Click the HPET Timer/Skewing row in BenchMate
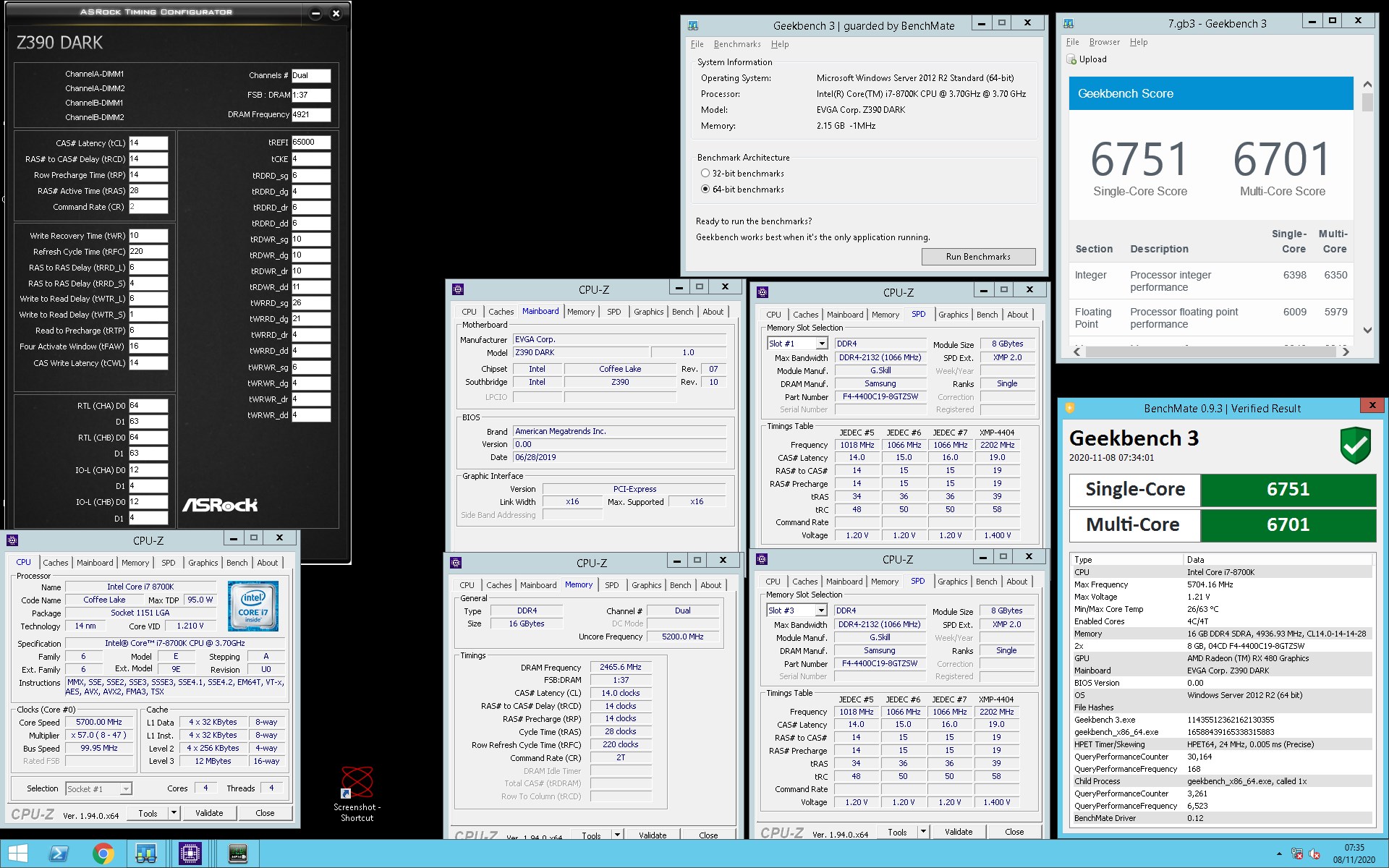 (1222, 744)
